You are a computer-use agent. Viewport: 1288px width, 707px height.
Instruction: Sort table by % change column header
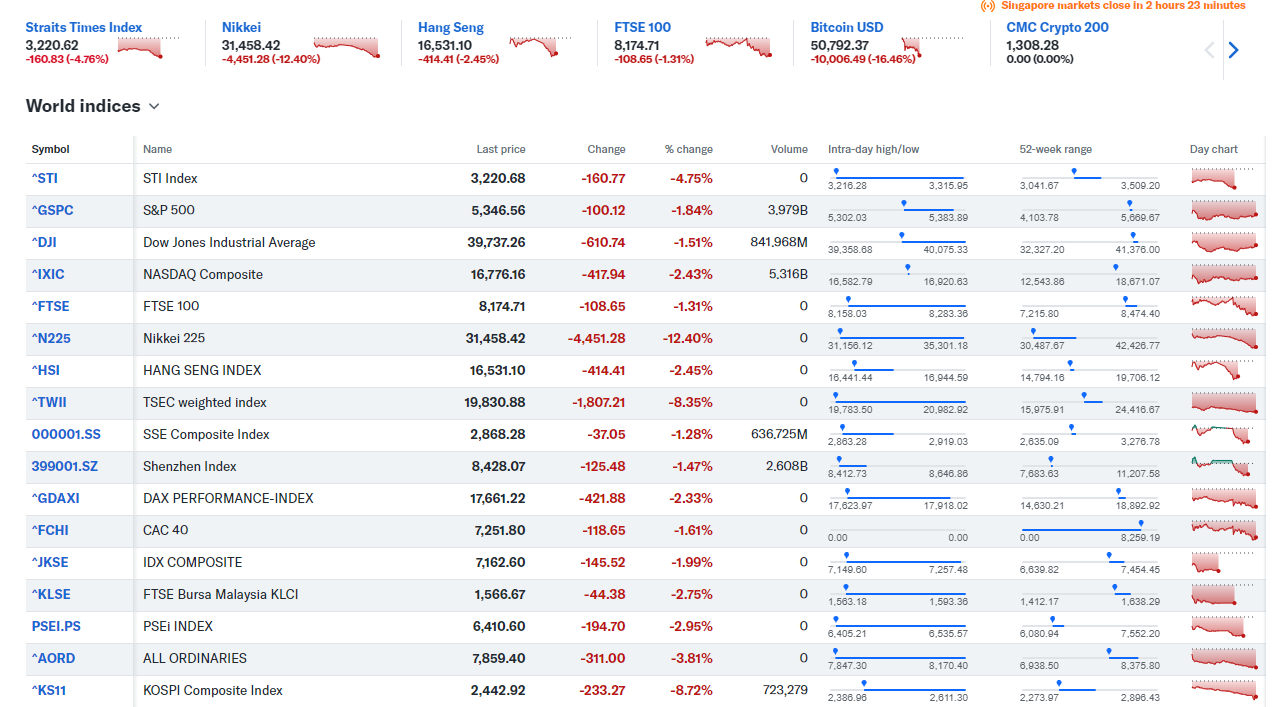coord(688,149)
